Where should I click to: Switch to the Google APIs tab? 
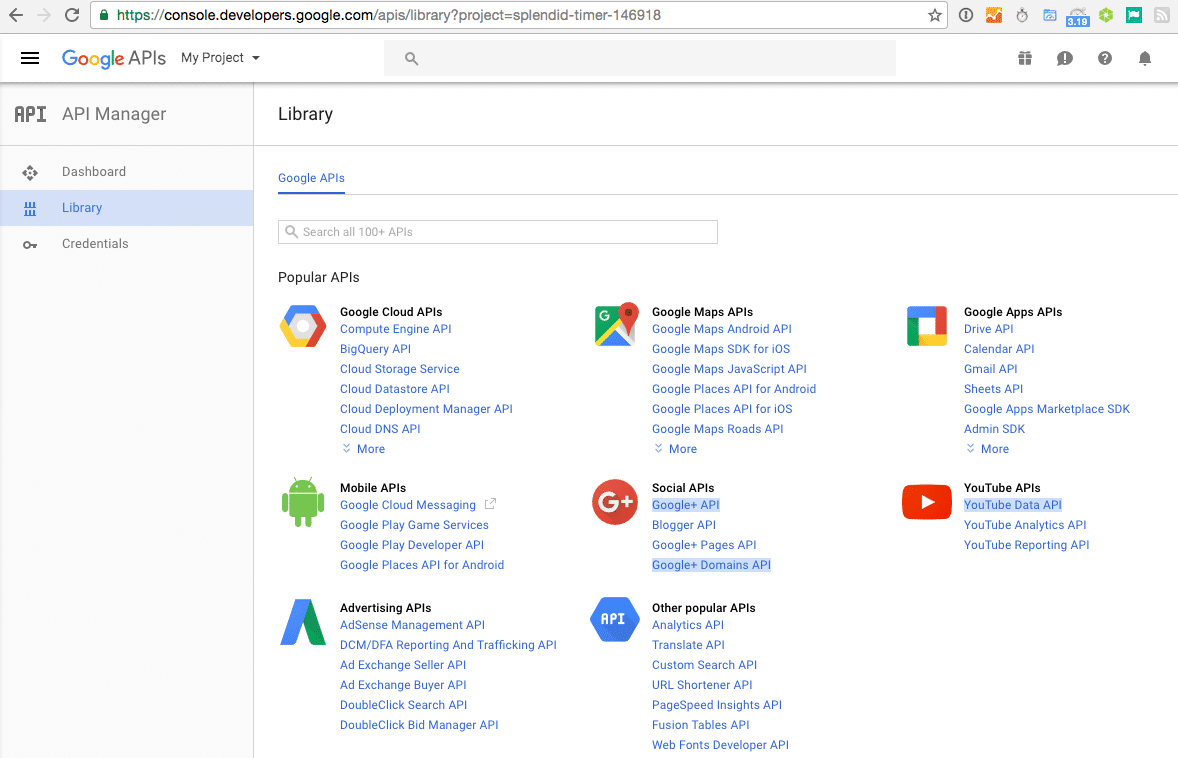click(x=311, y=178)
